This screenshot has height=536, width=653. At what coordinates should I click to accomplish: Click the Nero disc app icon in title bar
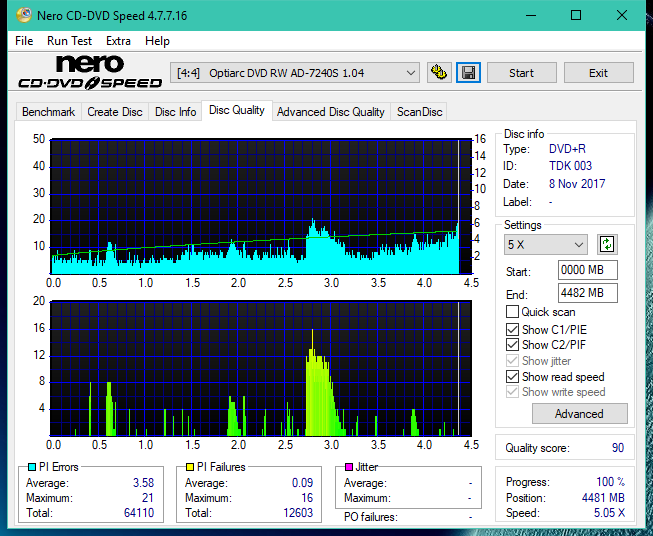23,15
